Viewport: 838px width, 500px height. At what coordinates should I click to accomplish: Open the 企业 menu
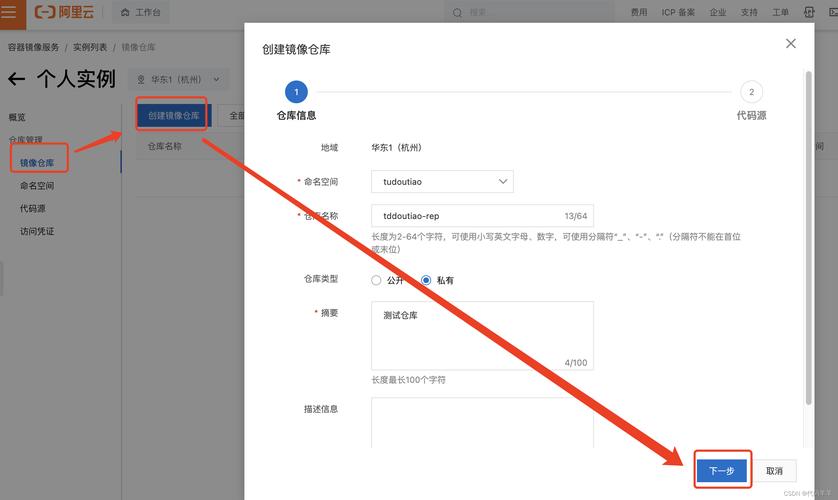pos(718,12)
